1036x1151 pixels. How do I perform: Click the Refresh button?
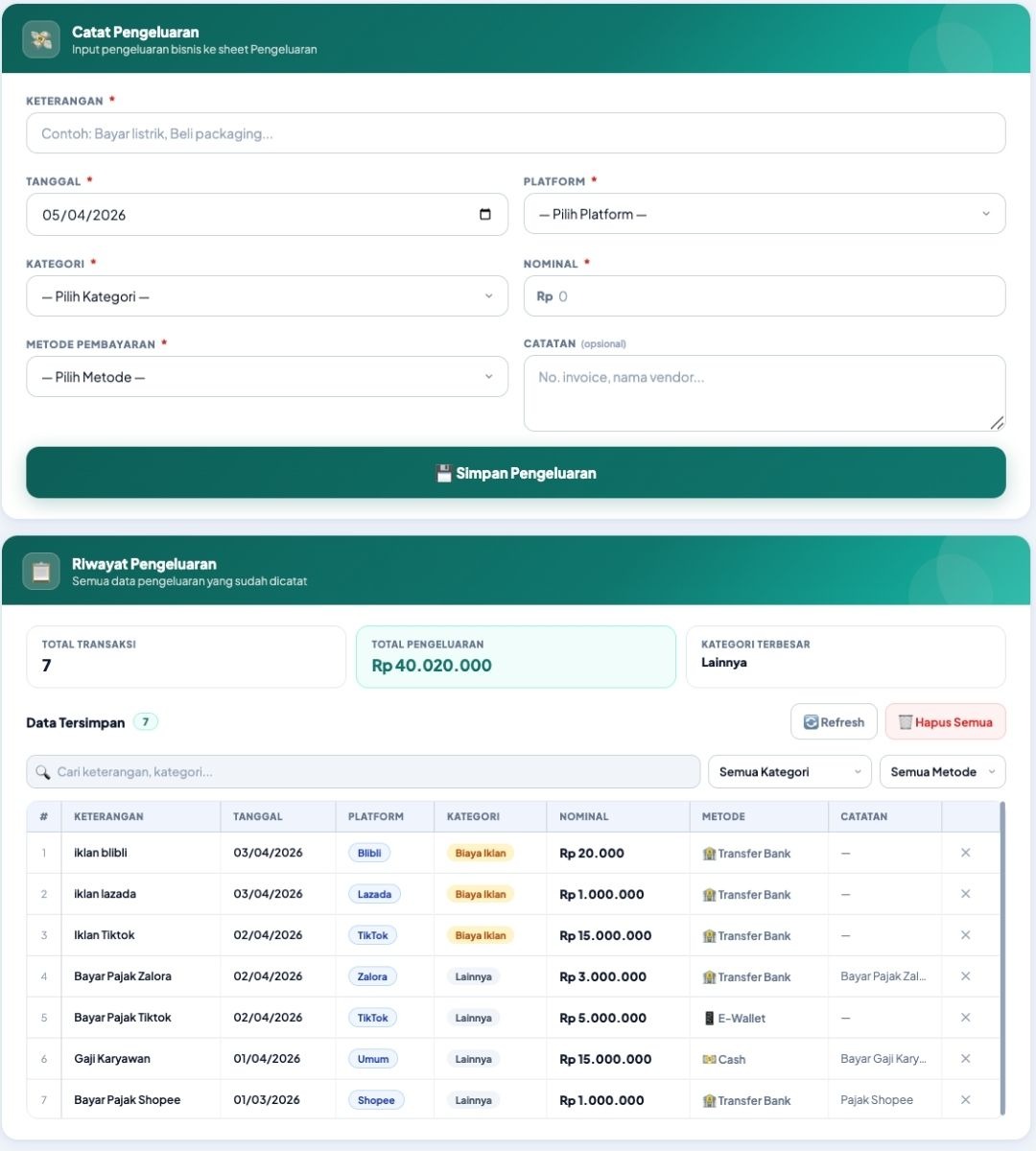point(834,722)
